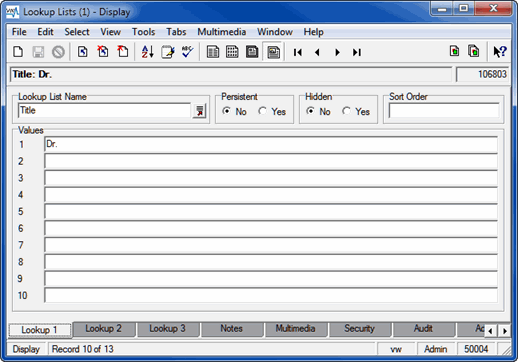Click the edit page with pencil icon
518x362 pixels.
[x=168, y=52]
